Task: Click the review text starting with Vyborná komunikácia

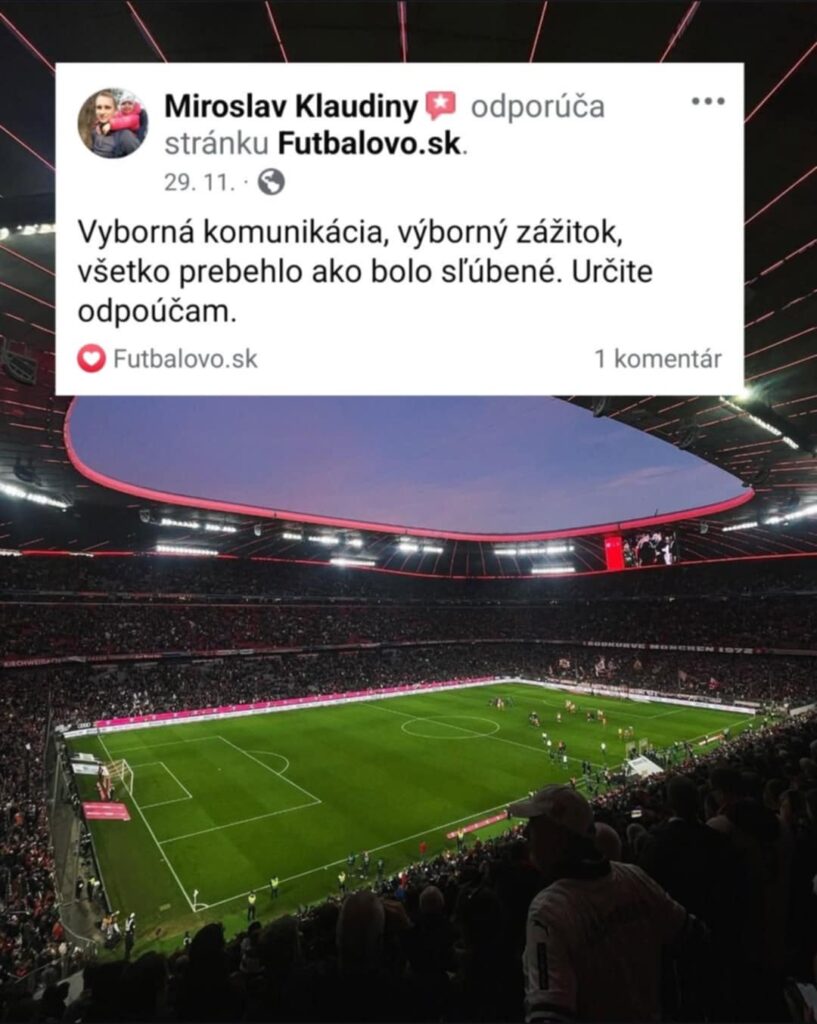Action: pos(365,273)
